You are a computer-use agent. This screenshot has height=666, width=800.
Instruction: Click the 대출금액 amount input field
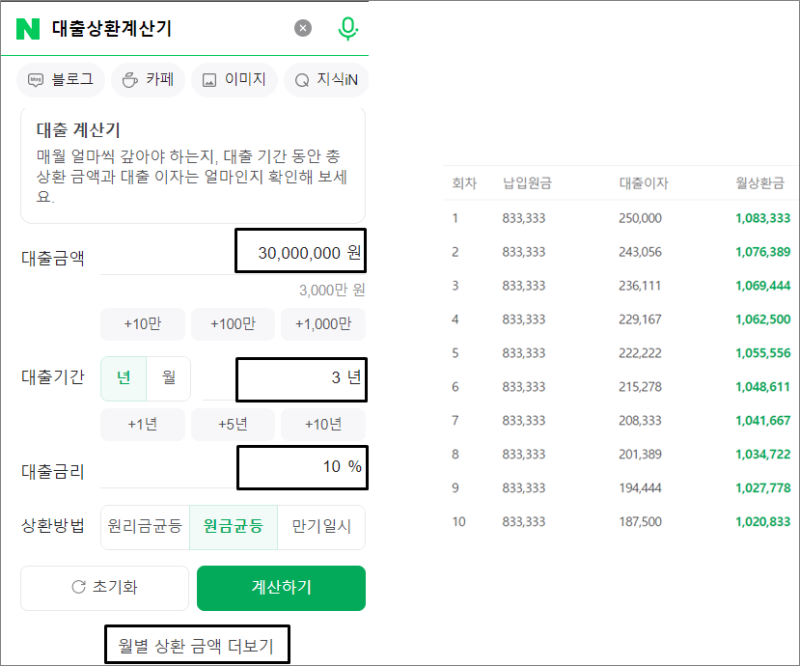click(300, 253)
